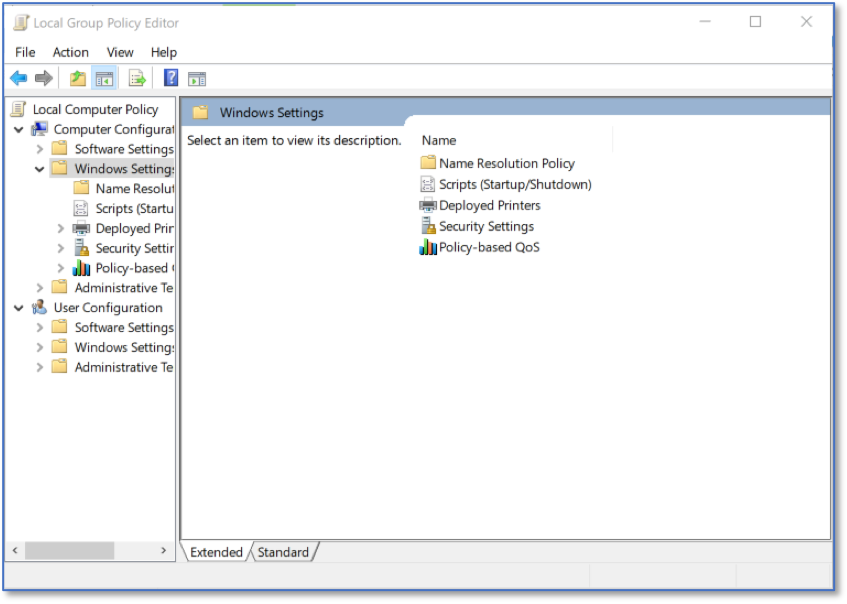Click Security Settings icon in right list
The width and height of the screenshot is (847, 604).
428,226
